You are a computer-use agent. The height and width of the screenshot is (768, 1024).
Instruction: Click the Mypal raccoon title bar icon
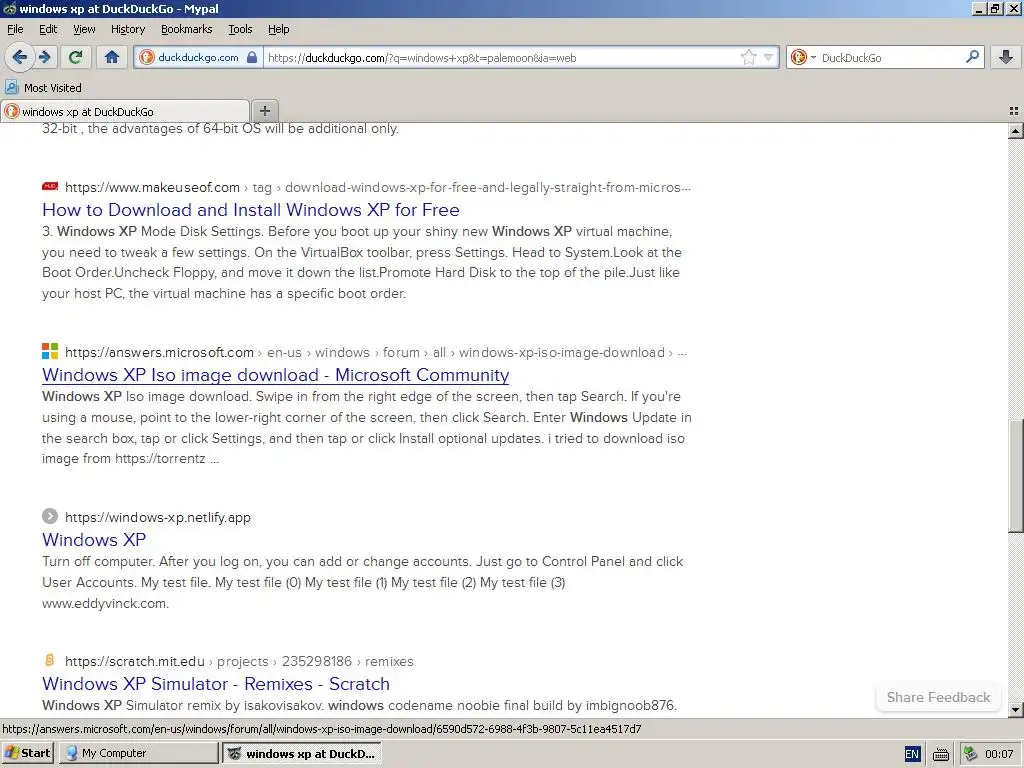9,8
